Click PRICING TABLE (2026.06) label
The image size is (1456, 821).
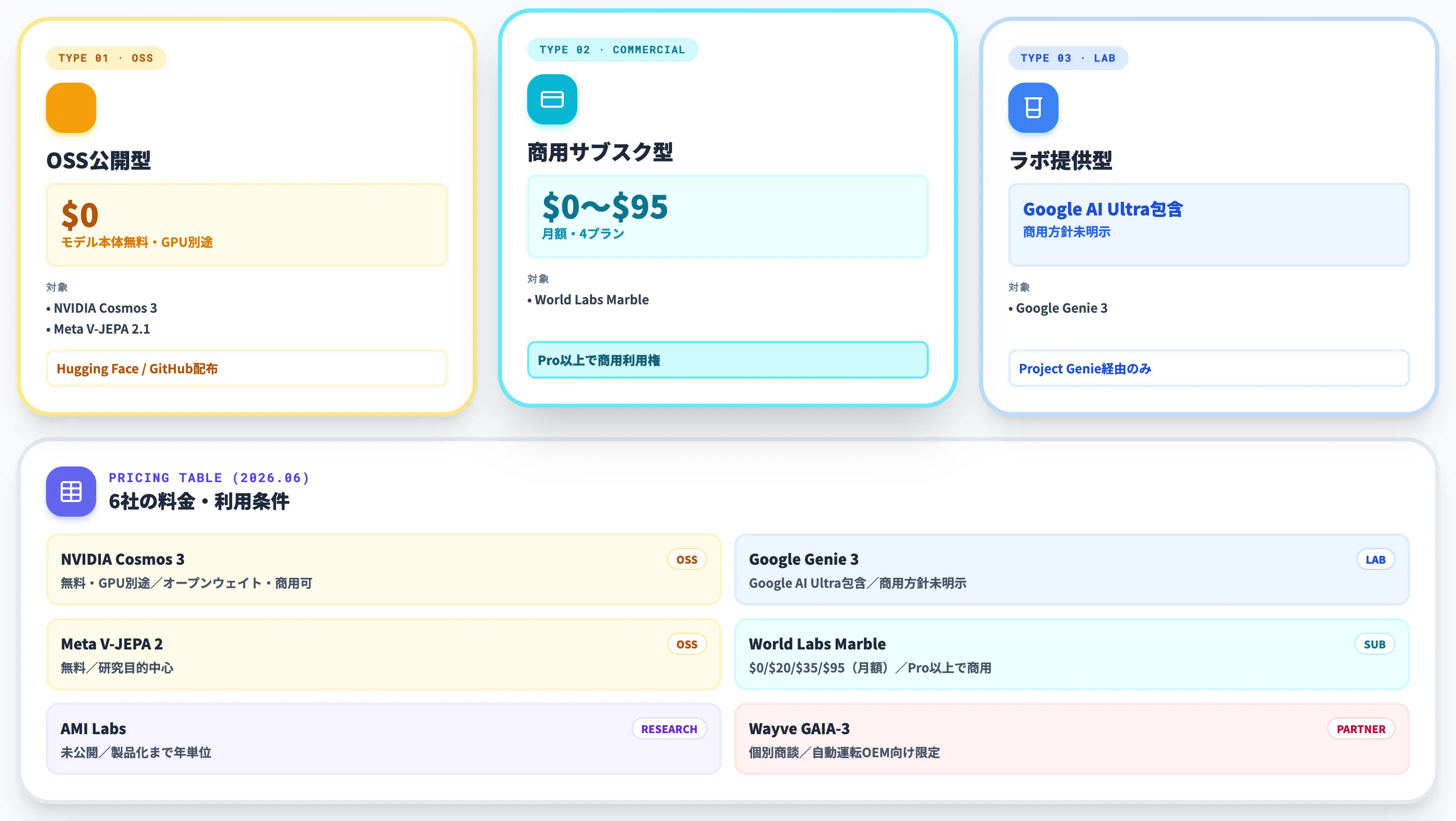click(209, 478)
